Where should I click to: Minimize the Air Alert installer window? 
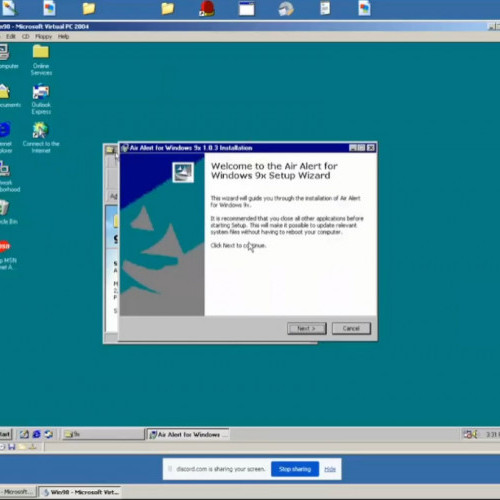[353, 148]
